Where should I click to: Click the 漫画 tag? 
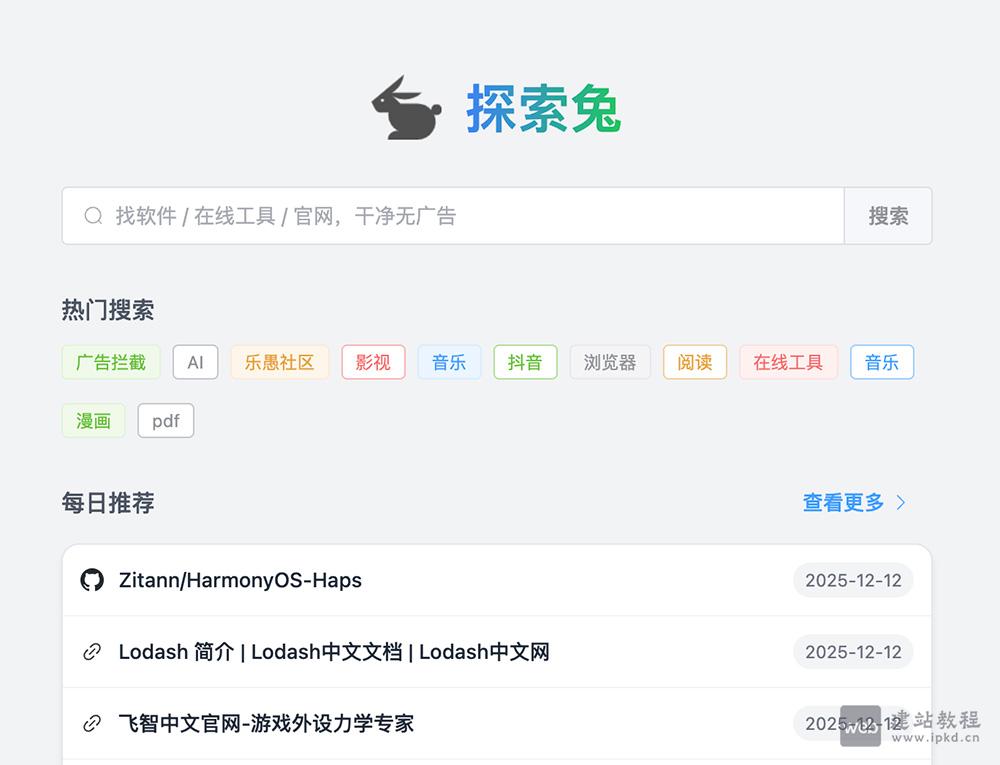(x=93, y=421)
